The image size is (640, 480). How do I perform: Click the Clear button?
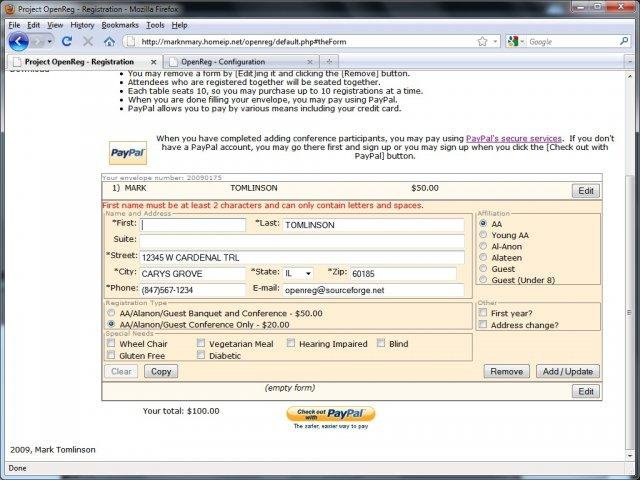(121, 371)
